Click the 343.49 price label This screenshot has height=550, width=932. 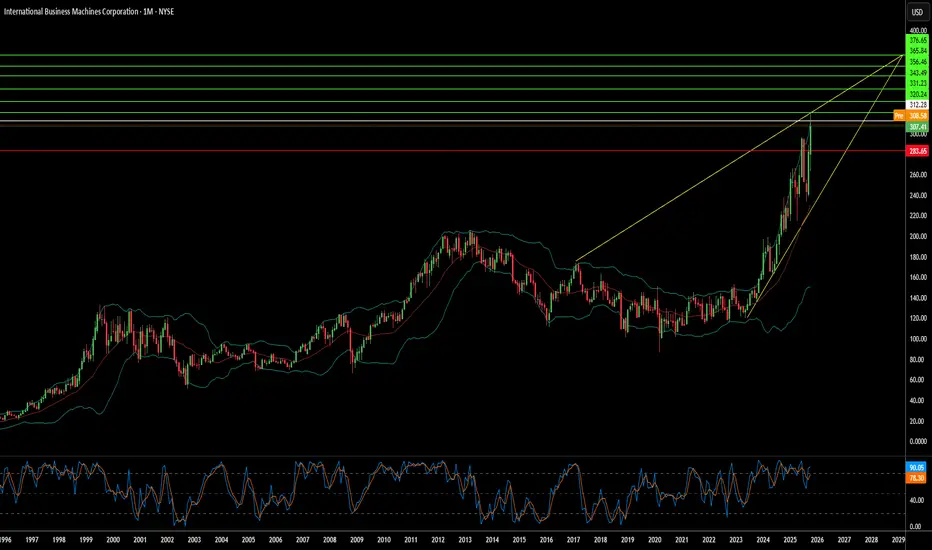pos(917,73)
